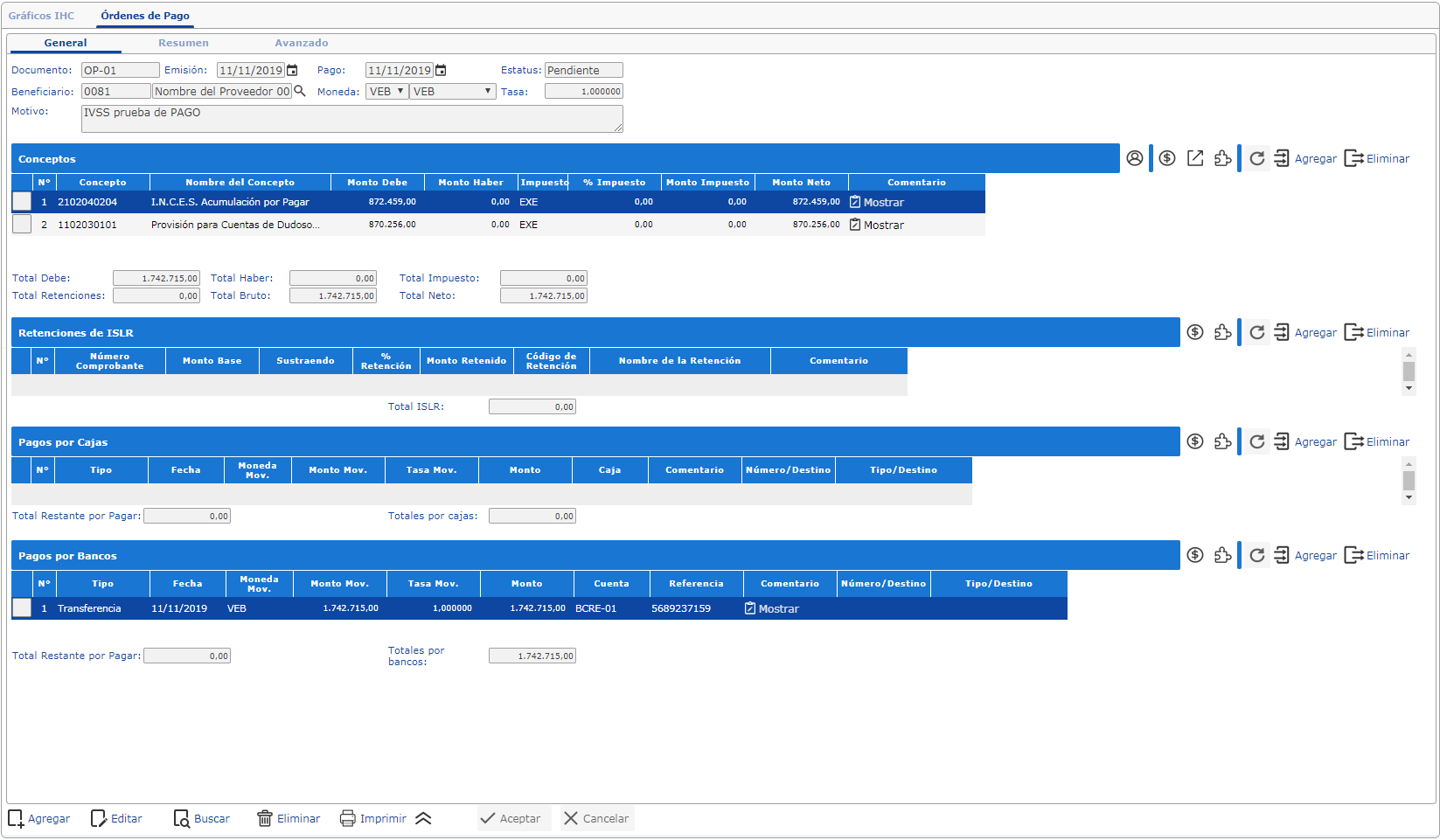Open the second wider Moneda VEB dropdown

tap(452, 91)
